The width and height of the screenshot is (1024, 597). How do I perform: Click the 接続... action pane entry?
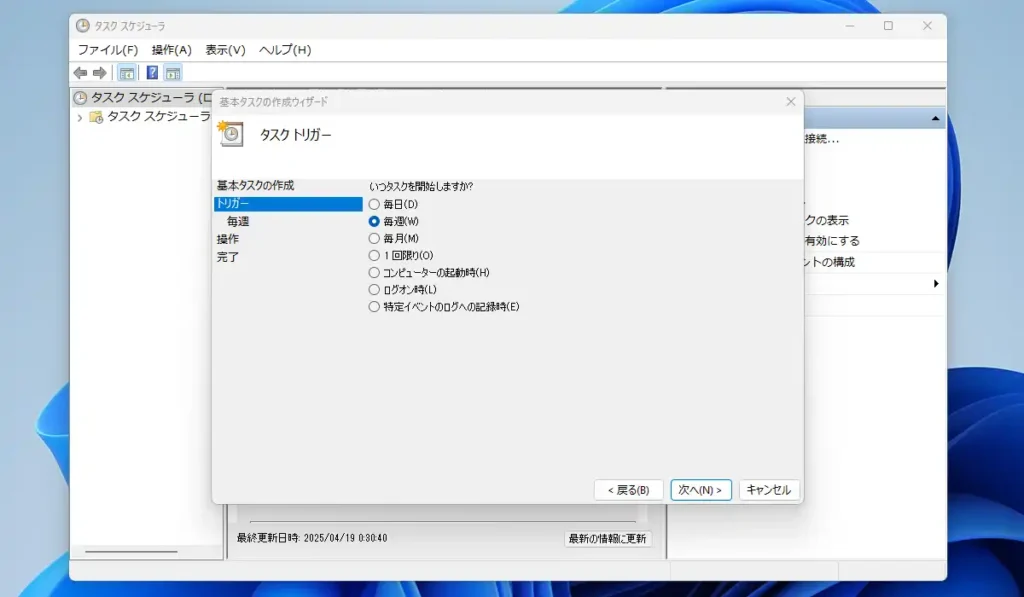[x=822, y=138]
